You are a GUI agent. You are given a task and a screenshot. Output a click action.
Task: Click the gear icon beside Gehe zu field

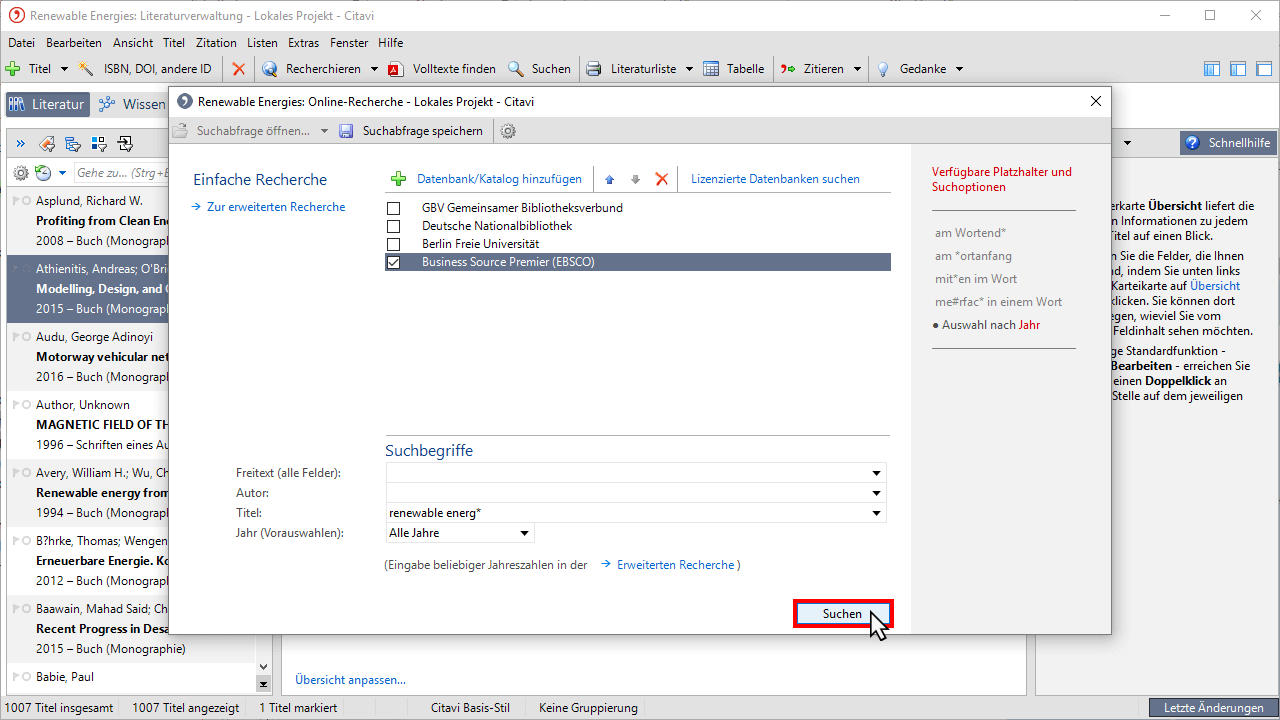click(x=21, y=173)
